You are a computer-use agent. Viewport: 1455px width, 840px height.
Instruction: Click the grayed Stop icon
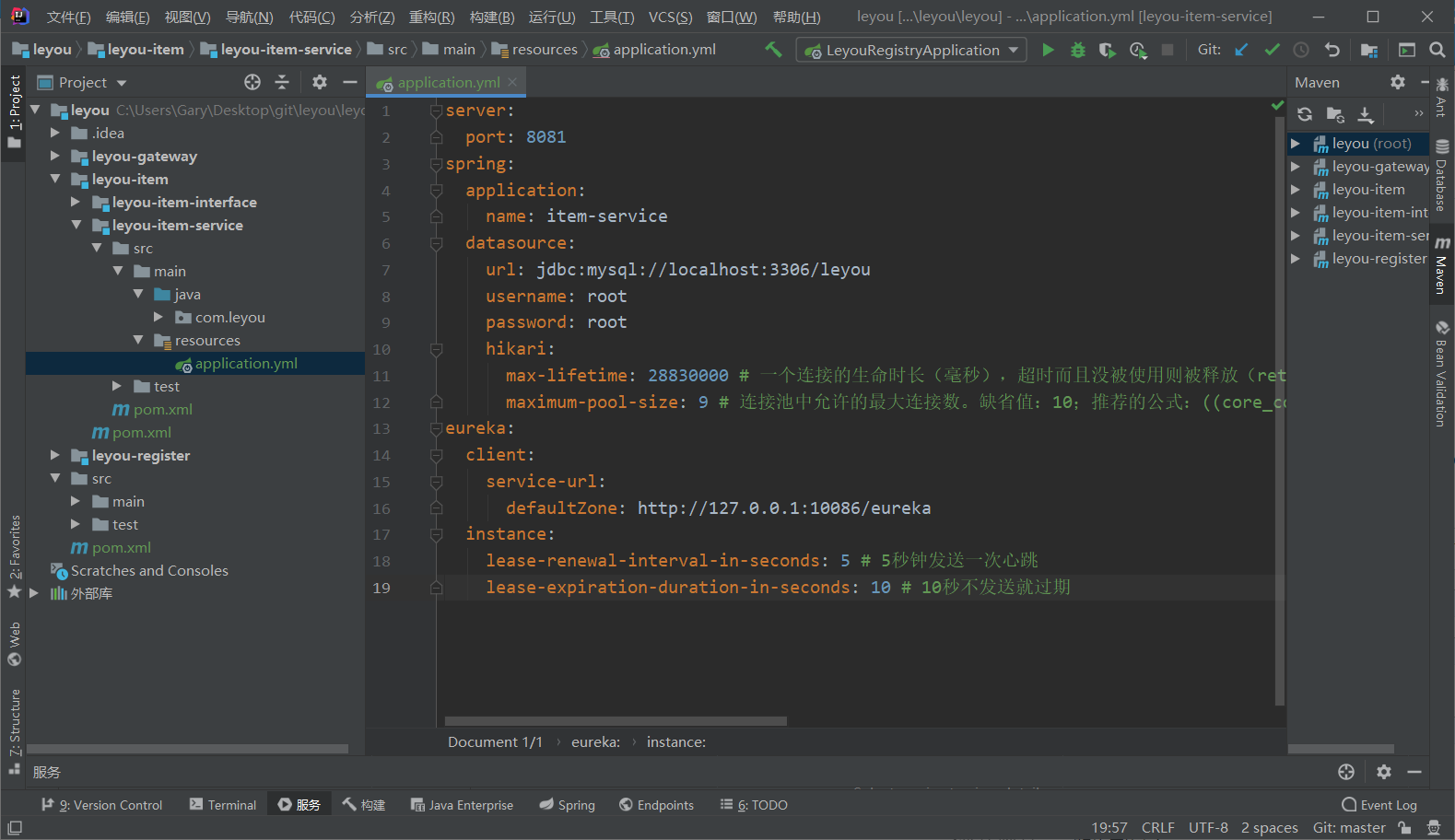(1168, 50)
